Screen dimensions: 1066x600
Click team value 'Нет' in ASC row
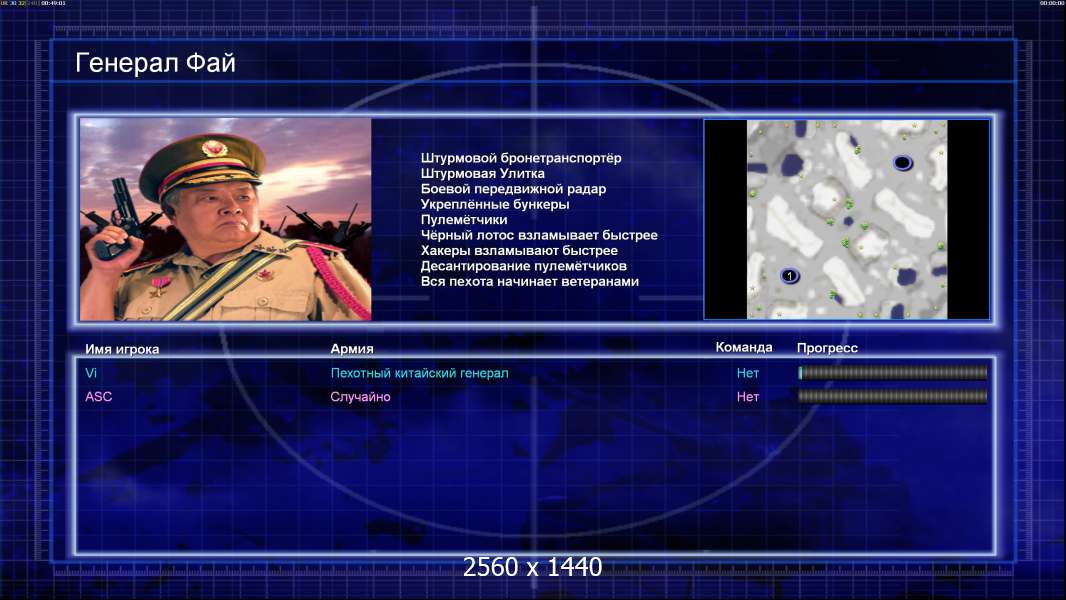[748, 397]
